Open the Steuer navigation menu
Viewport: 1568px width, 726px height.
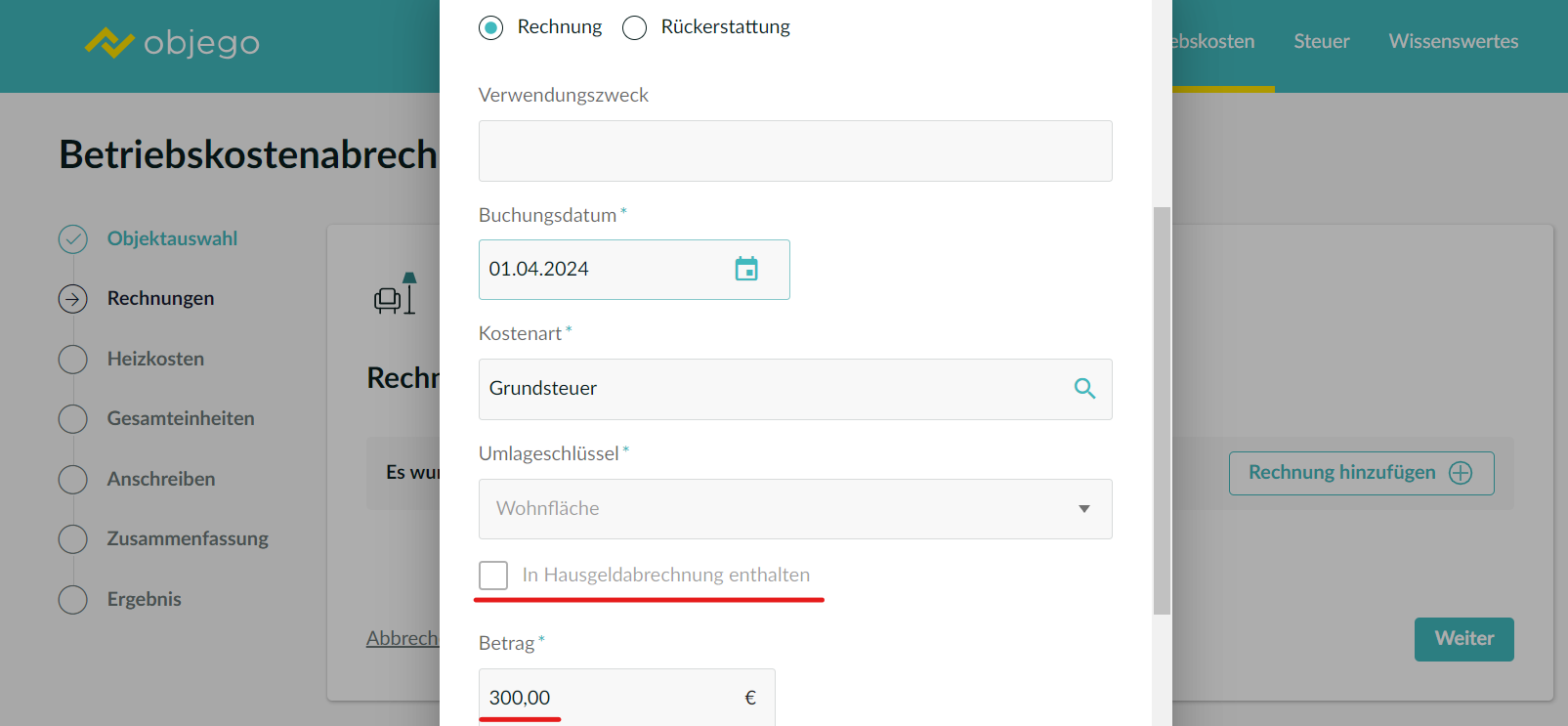pyautogui.click(x=1321, y=42)
